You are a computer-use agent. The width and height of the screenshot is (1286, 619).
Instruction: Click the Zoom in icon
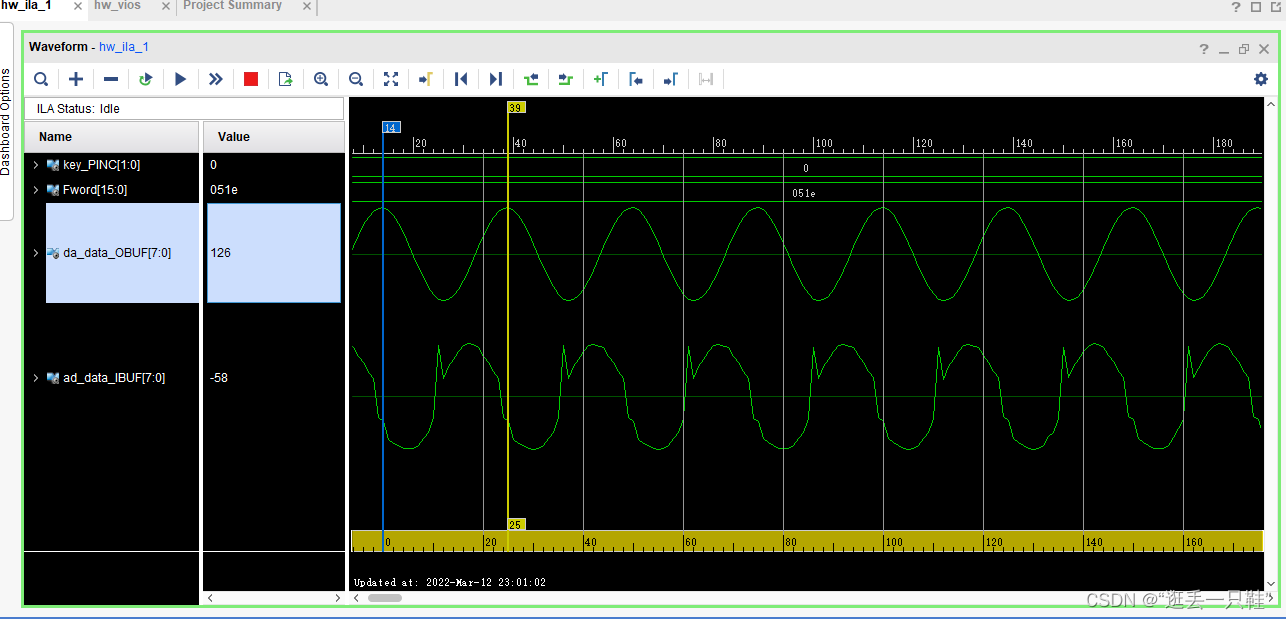(x=321, y=79)
